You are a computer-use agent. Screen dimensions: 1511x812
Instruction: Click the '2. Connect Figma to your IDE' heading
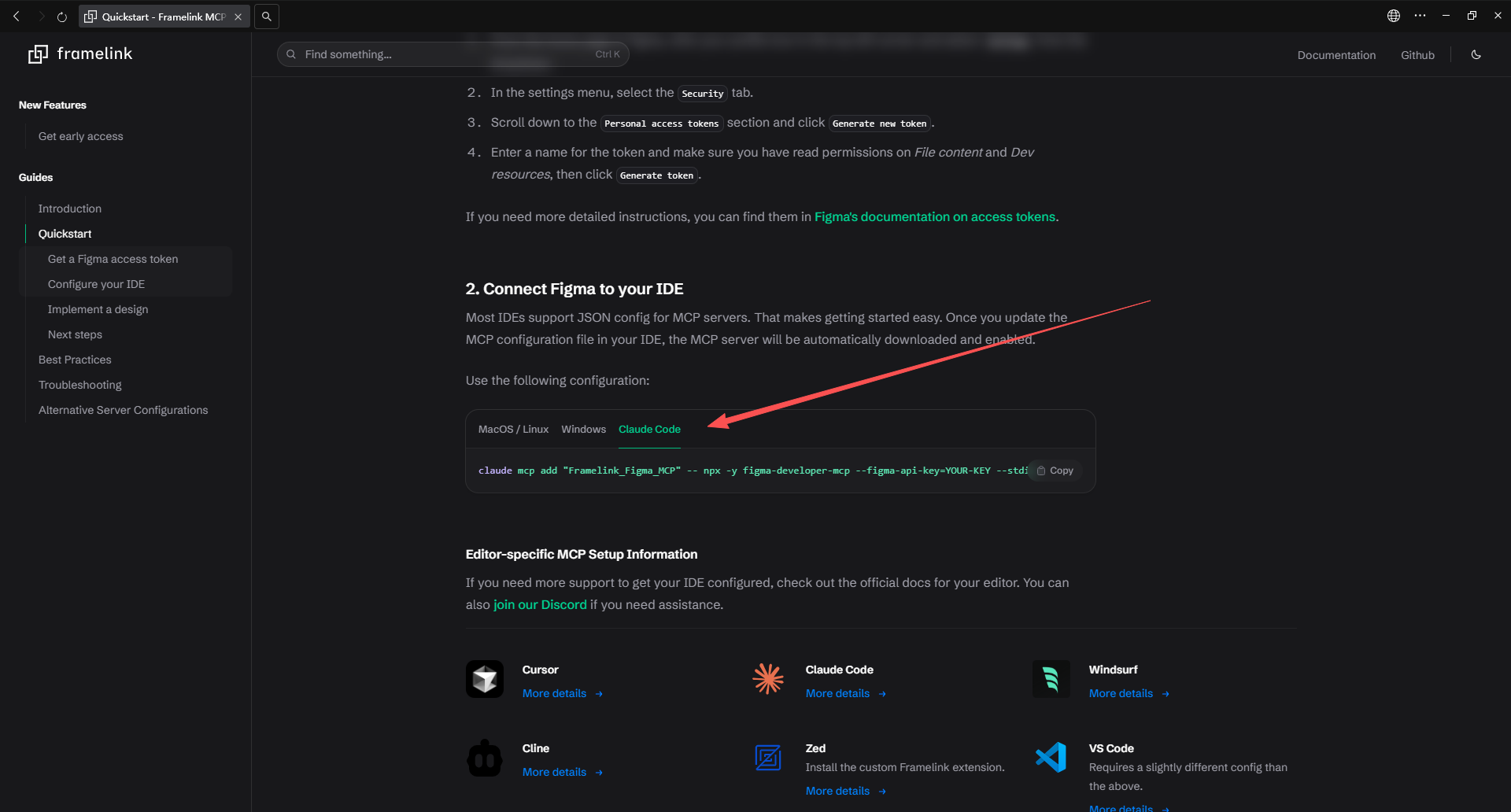pos(574,289)
